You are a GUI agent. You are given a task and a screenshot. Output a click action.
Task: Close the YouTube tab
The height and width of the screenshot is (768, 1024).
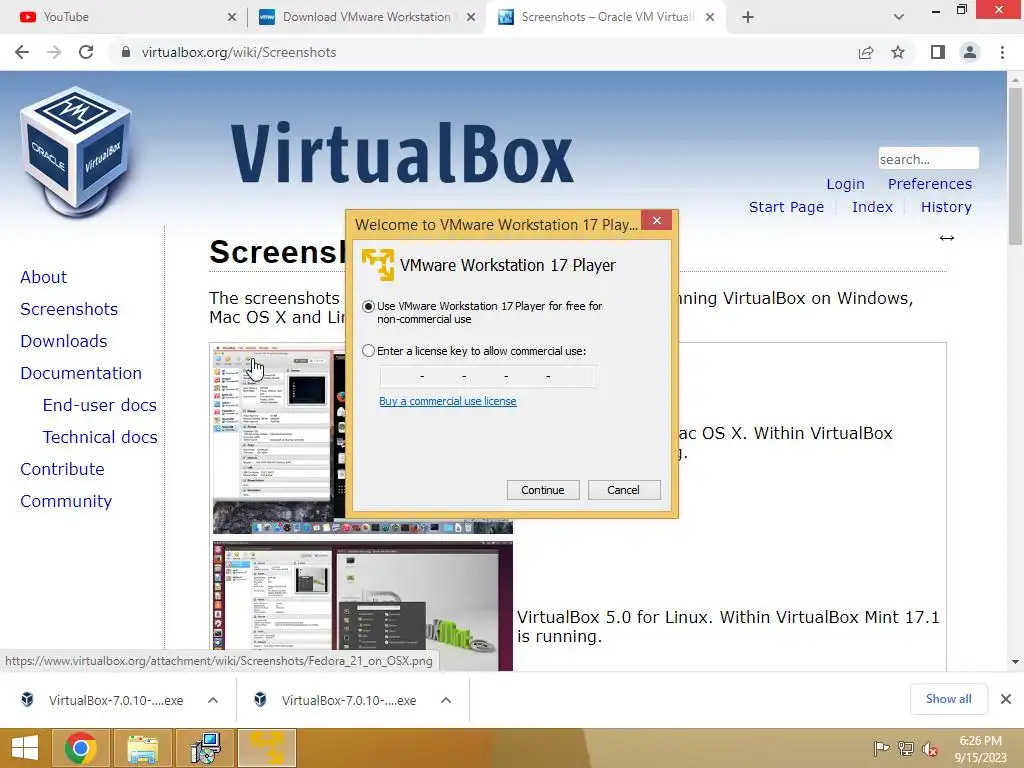click(232, 18)
